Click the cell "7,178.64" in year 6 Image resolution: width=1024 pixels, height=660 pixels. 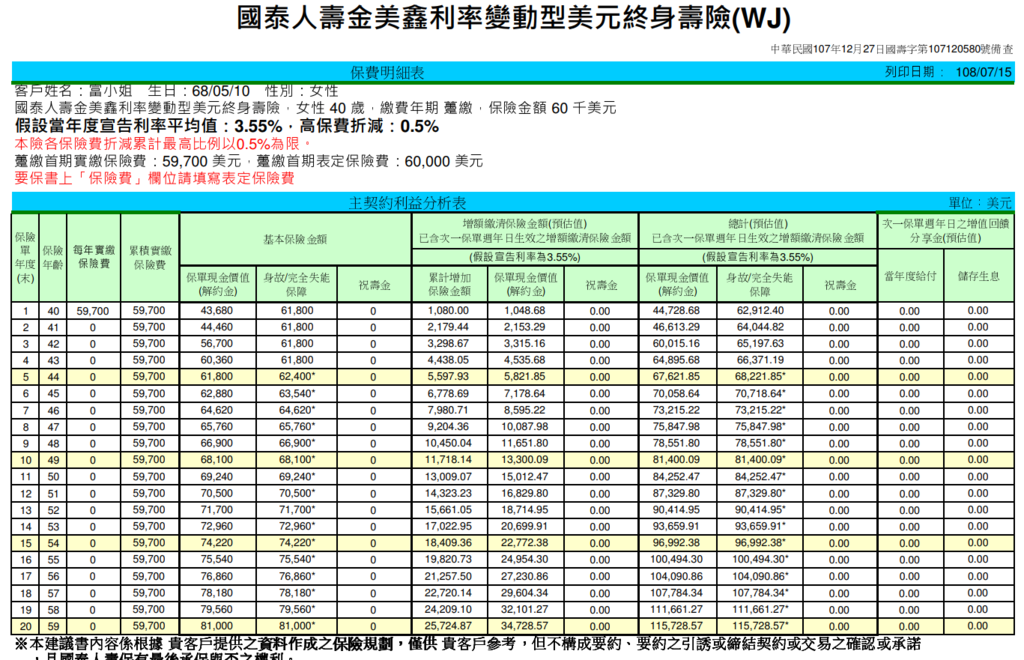525,394
